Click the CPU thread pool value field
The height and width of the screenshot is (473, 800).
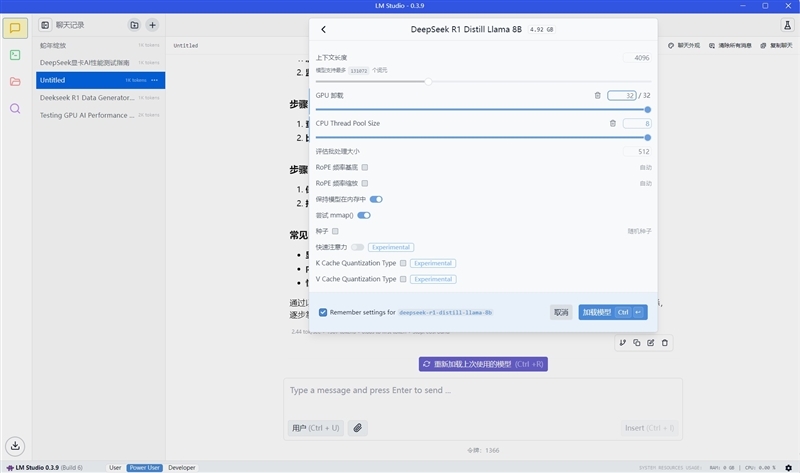(637, 123)
